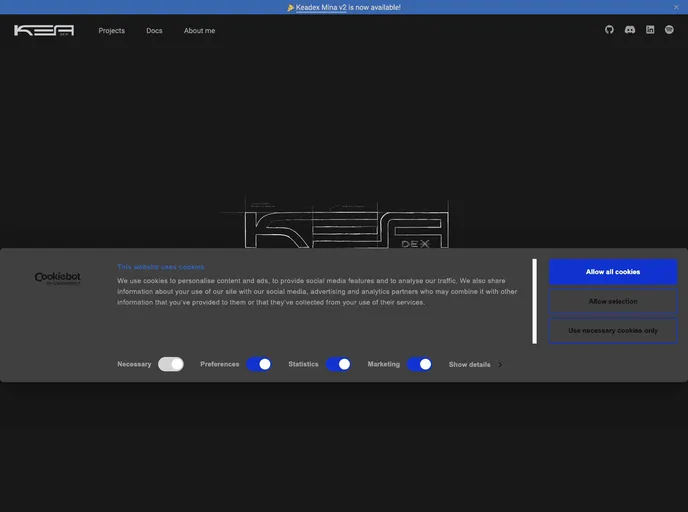Open the Spotify icon in header
Screen dimensions: 688x512
click(669, 29)
